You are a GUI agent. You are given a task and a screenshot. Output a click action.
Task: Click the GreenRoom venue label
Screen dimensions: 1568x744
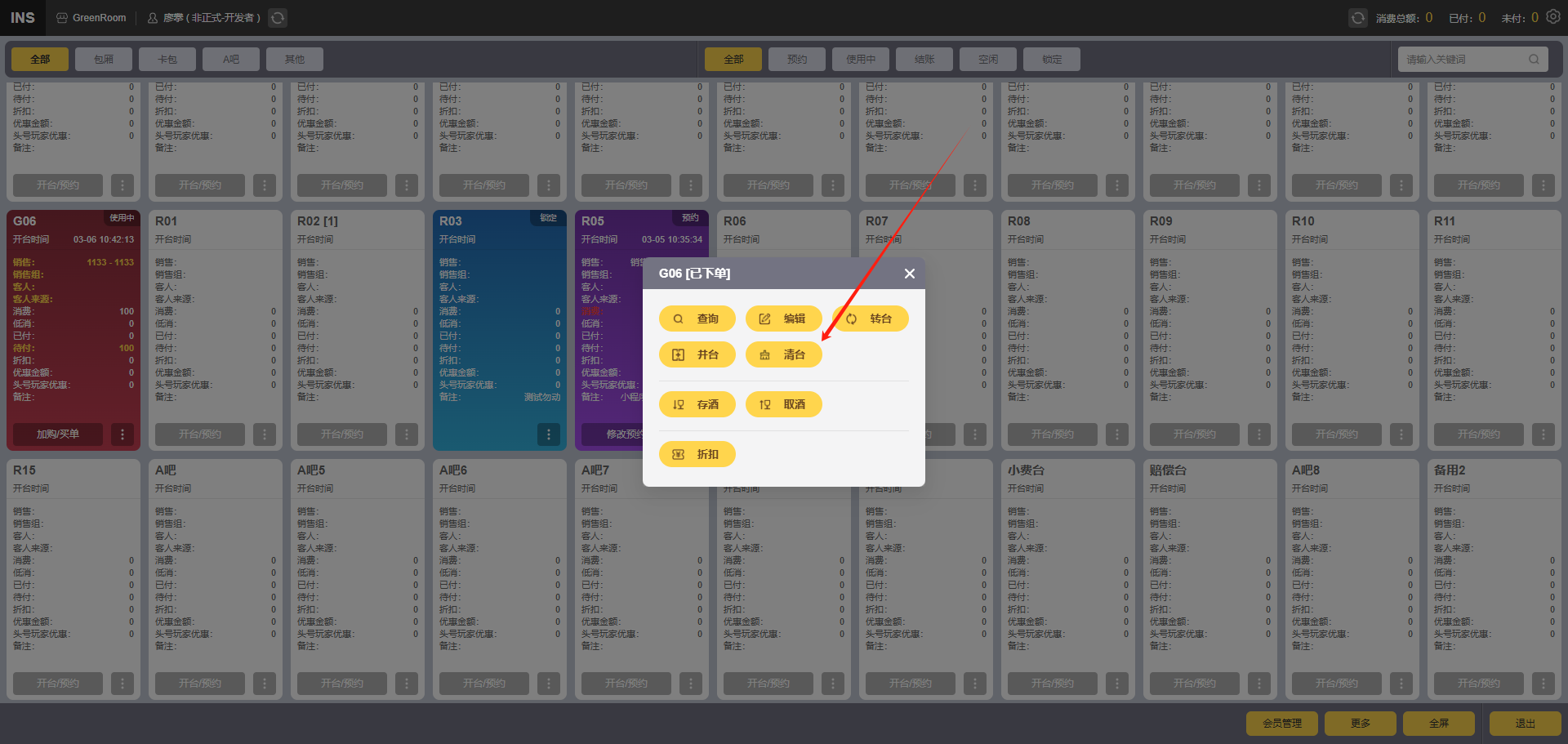pos(91,17)
